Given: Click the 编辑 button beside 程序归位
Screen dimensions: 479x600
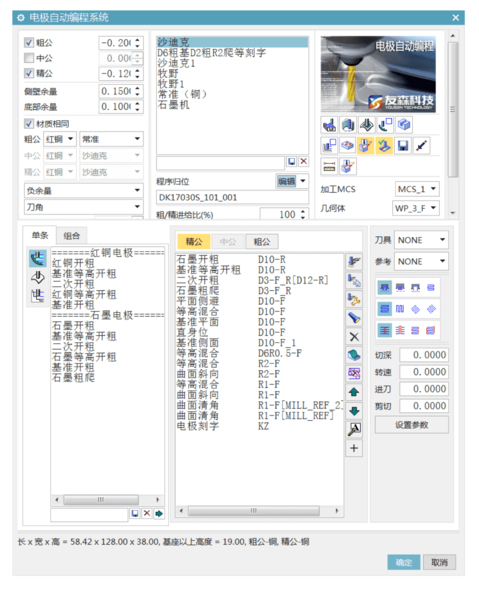Looking at the screenshot, I should [x=287, y=181].
